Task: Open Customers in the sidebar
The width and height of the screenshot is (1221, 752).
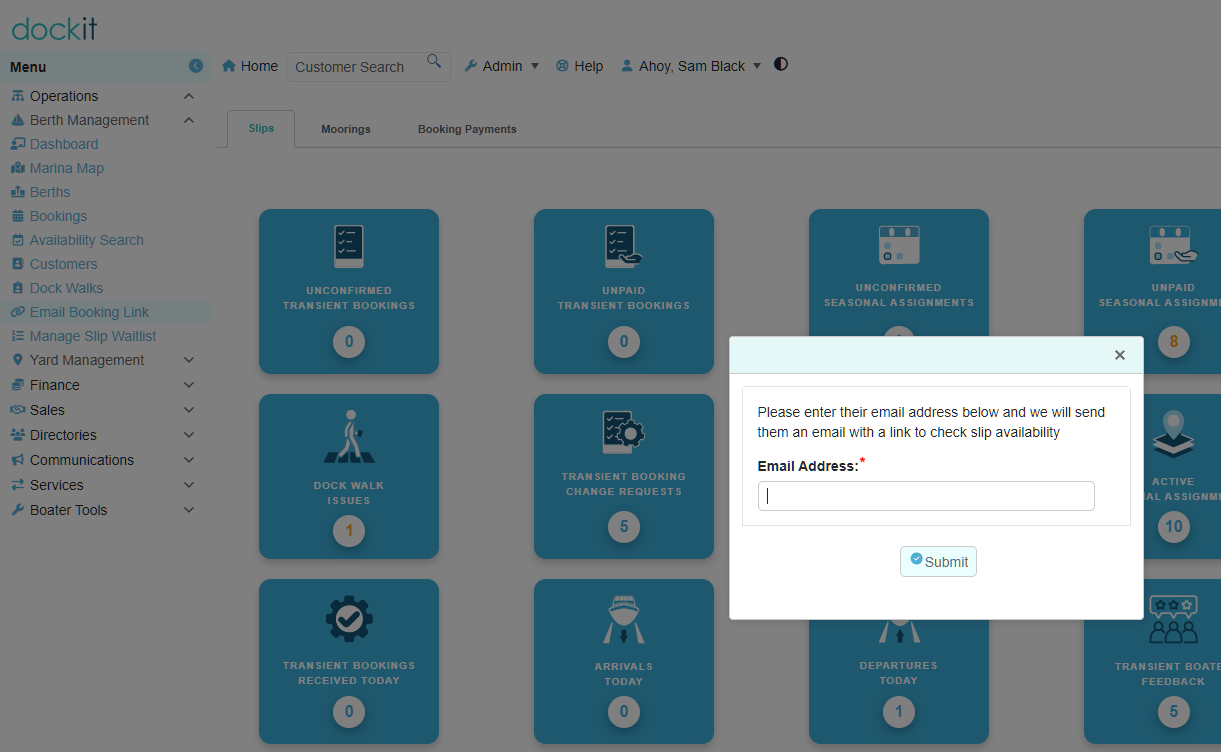Action: click(x=64, y=264)
